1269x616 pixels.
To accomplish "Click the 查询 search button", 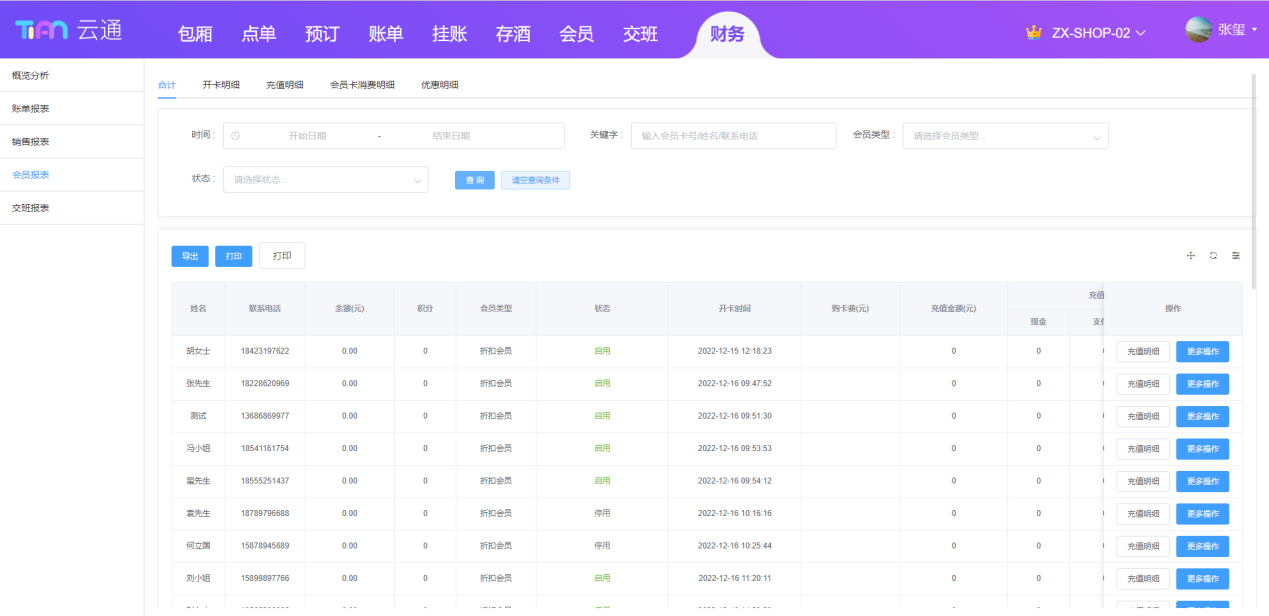I will point(475,180).
